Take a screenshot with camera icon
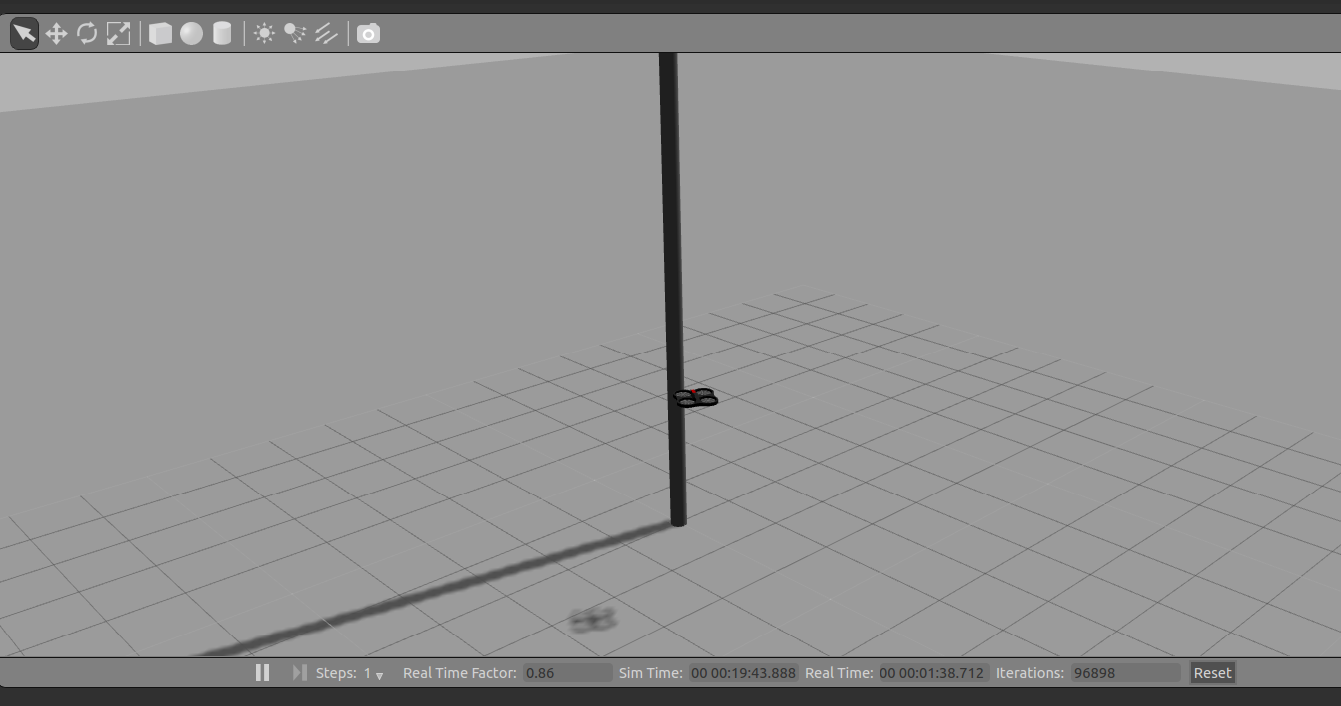The height and width of the screenshot is (706, 1341). (368, 34)
